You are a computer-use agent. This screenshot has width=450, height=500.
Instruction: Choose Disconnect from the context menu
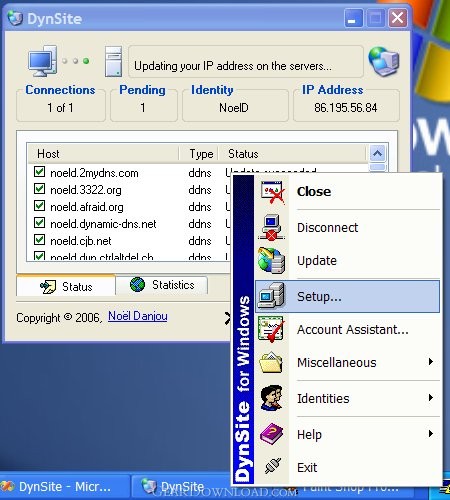[348, 227]
